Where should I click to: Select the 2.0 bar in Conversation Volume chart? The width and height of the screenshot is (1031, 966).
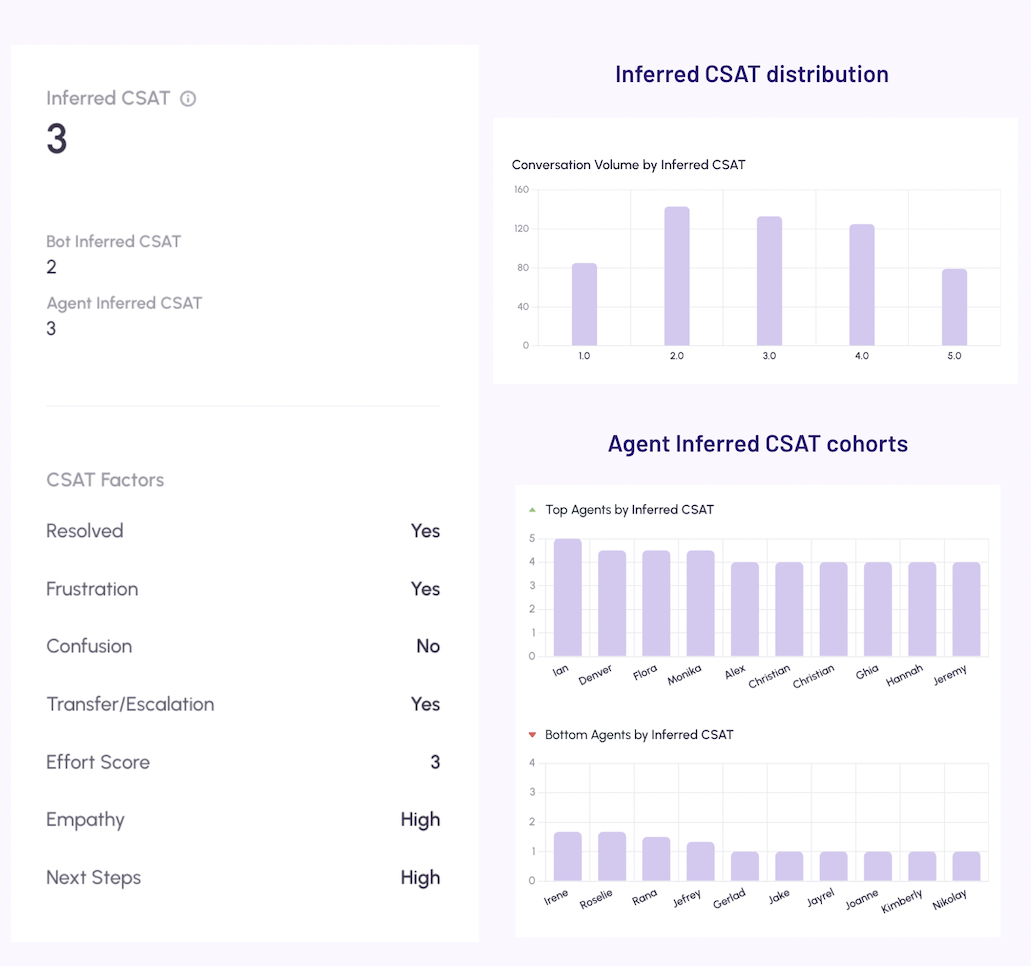tap(677, 276)
